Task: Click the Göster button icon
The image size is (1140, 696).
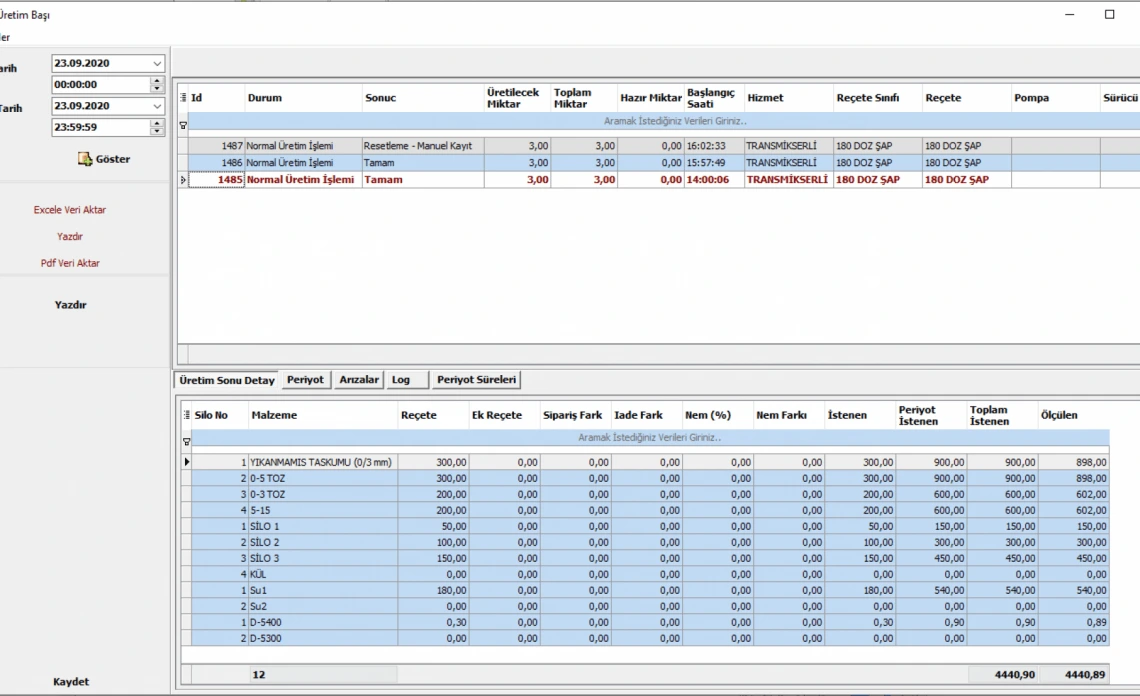Action: click(x=85, y=159)
